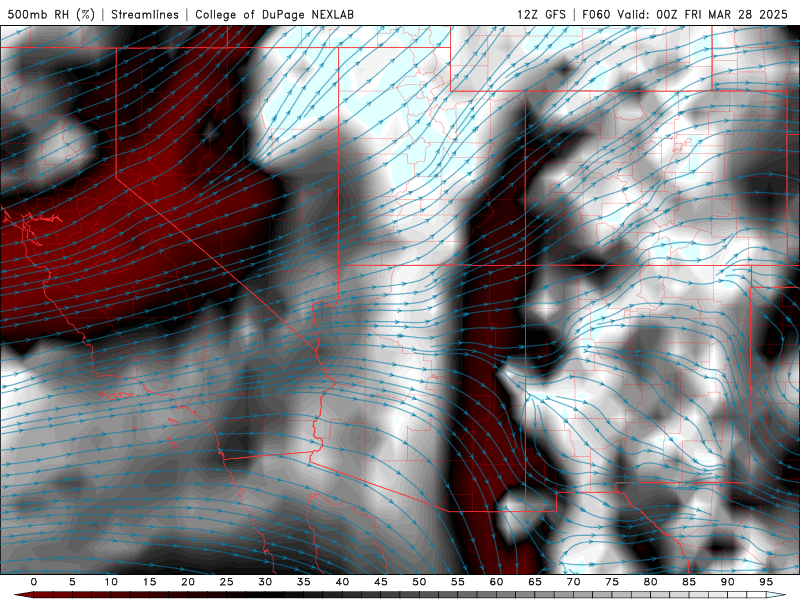Click the 60 value on color scale

pyautogui.click(x=496, y=582)
